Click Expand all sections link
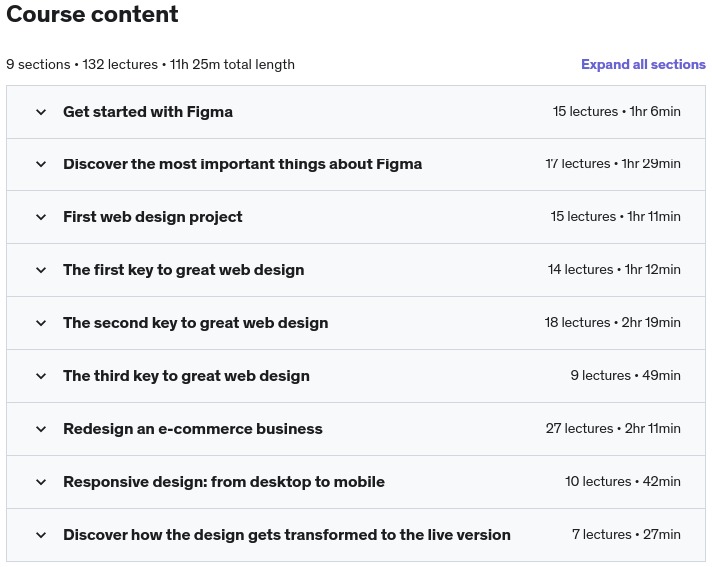The image size is (712, 567). point(643,64)
